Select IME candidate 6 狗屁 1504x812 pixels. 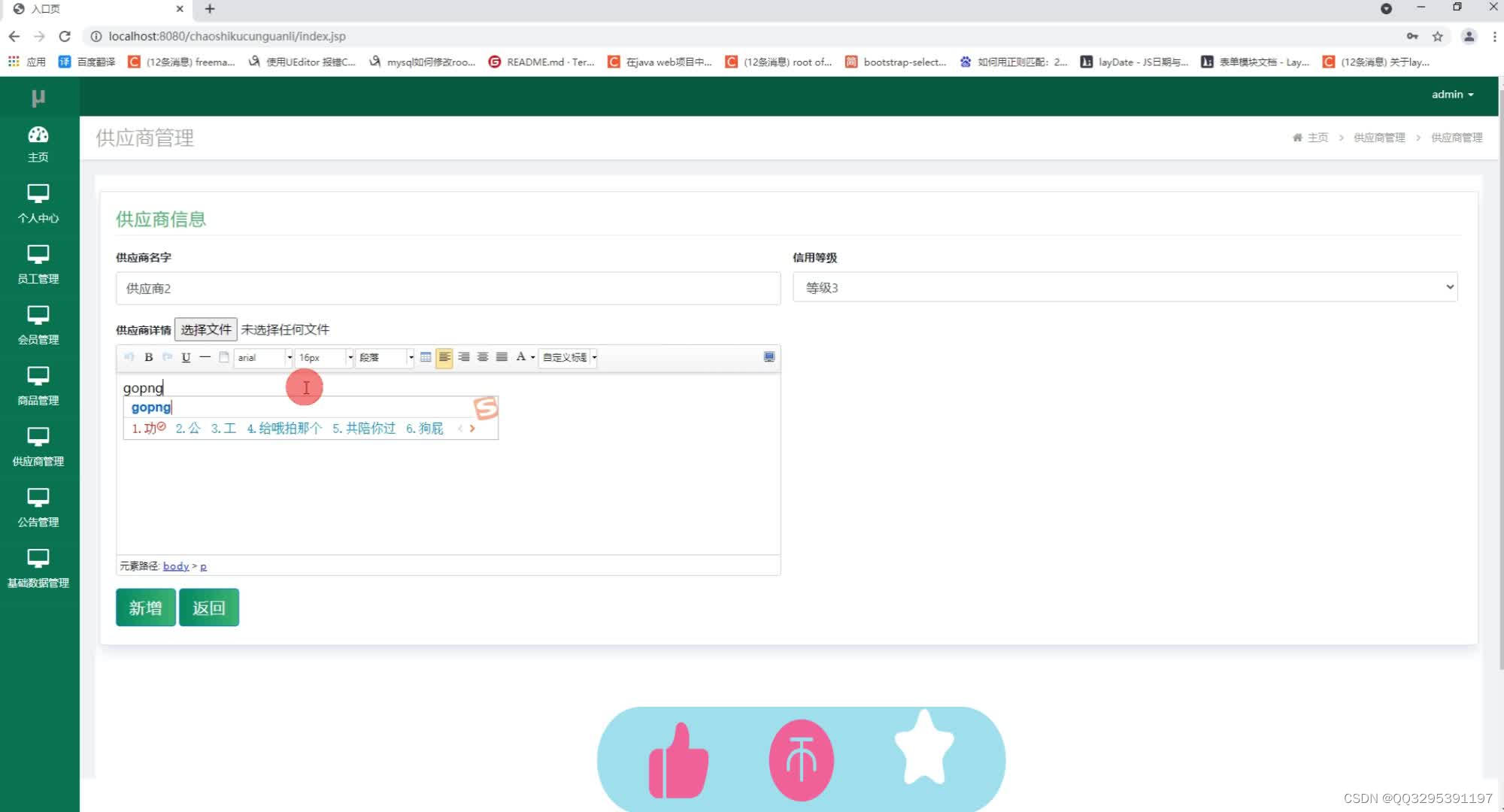coord(425,428)
